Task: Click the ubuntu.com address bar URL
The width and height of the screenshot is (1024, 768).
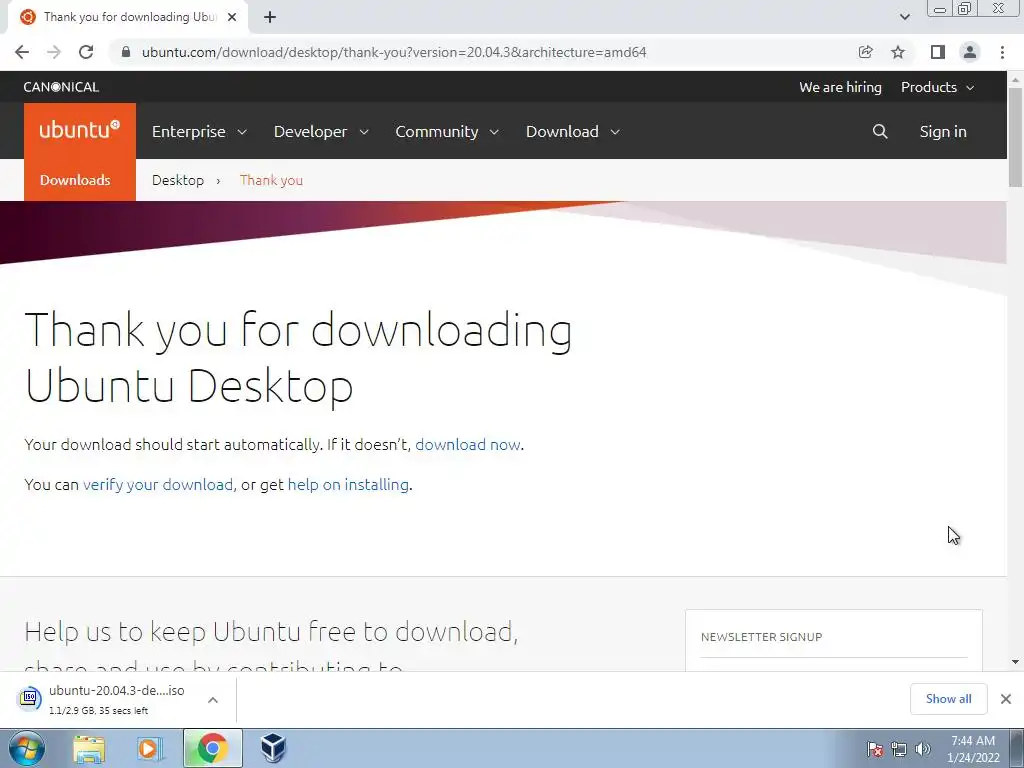Action: coord(394,52)
